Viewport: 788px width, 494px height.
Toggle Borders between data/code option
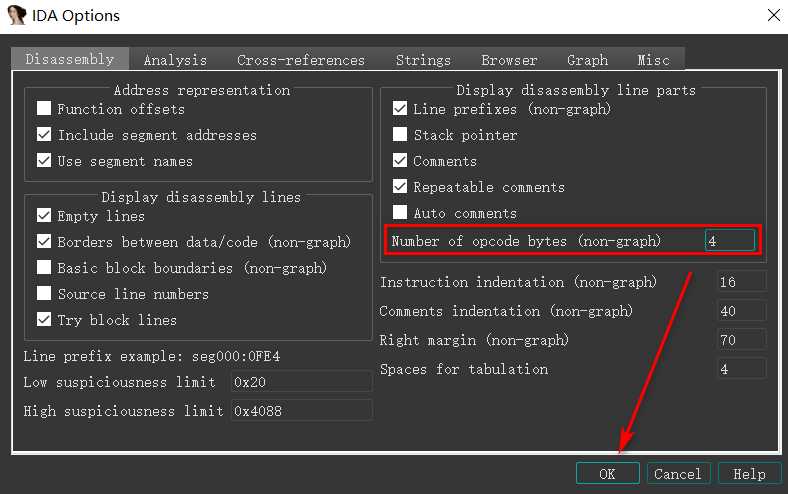(44, 242)
